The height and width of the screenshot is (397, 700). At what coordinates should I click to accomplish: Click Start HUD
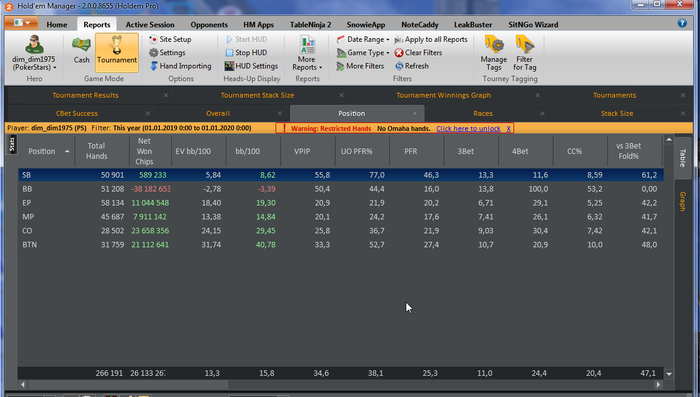pyautogui.click(x=246, y=39)
